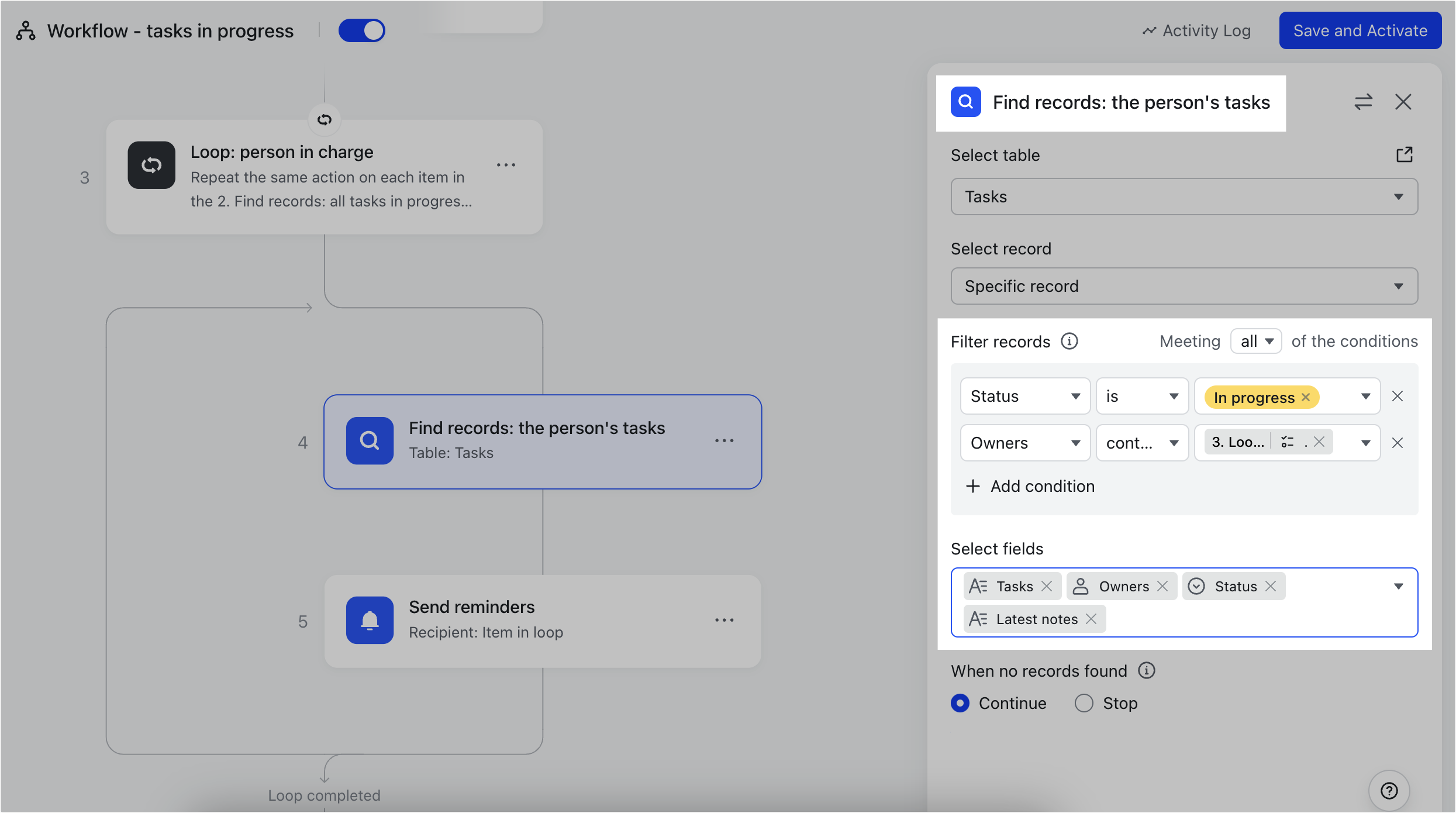Delete the Status filter condition row

[x=1398, y=396]
